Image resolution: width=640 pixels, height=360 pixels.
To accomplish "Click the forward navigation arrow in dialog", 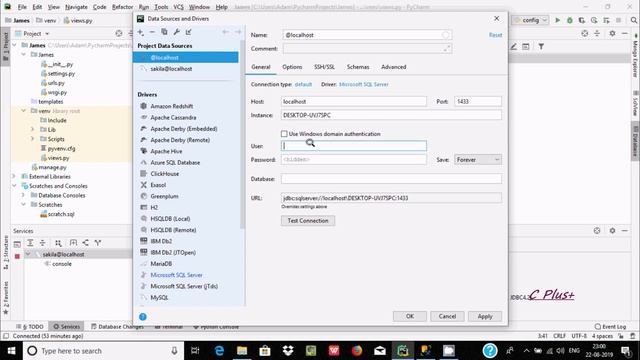I will (238, 32).
